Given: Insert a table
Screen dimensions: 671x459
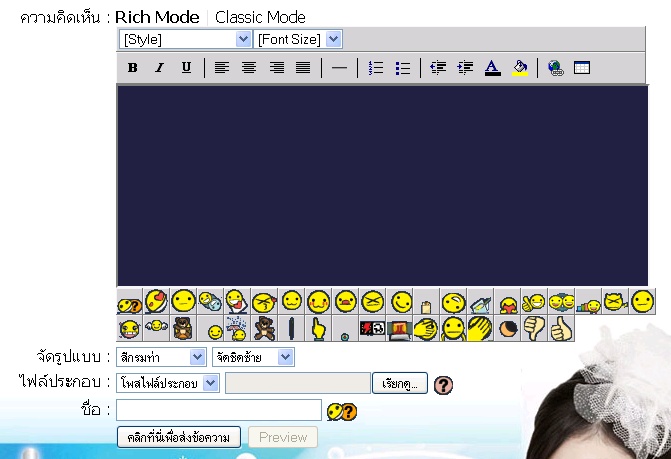Looking at the screenshot, I should (582, 68).
